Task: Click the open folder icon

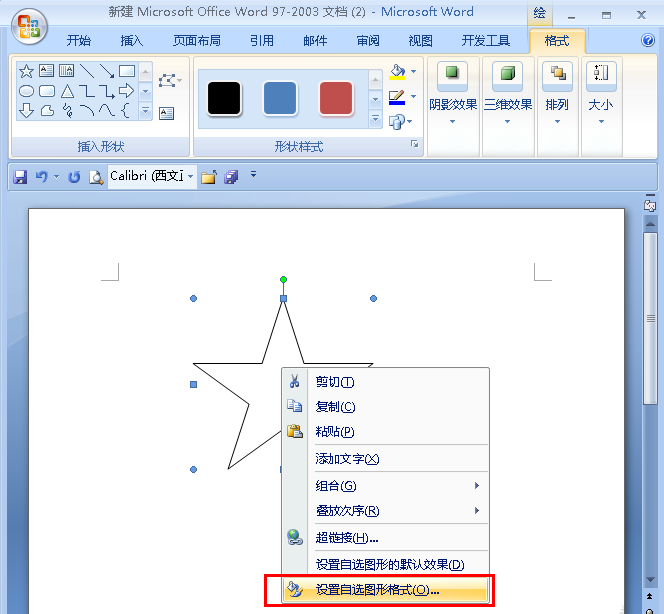Action: [209, 177]
